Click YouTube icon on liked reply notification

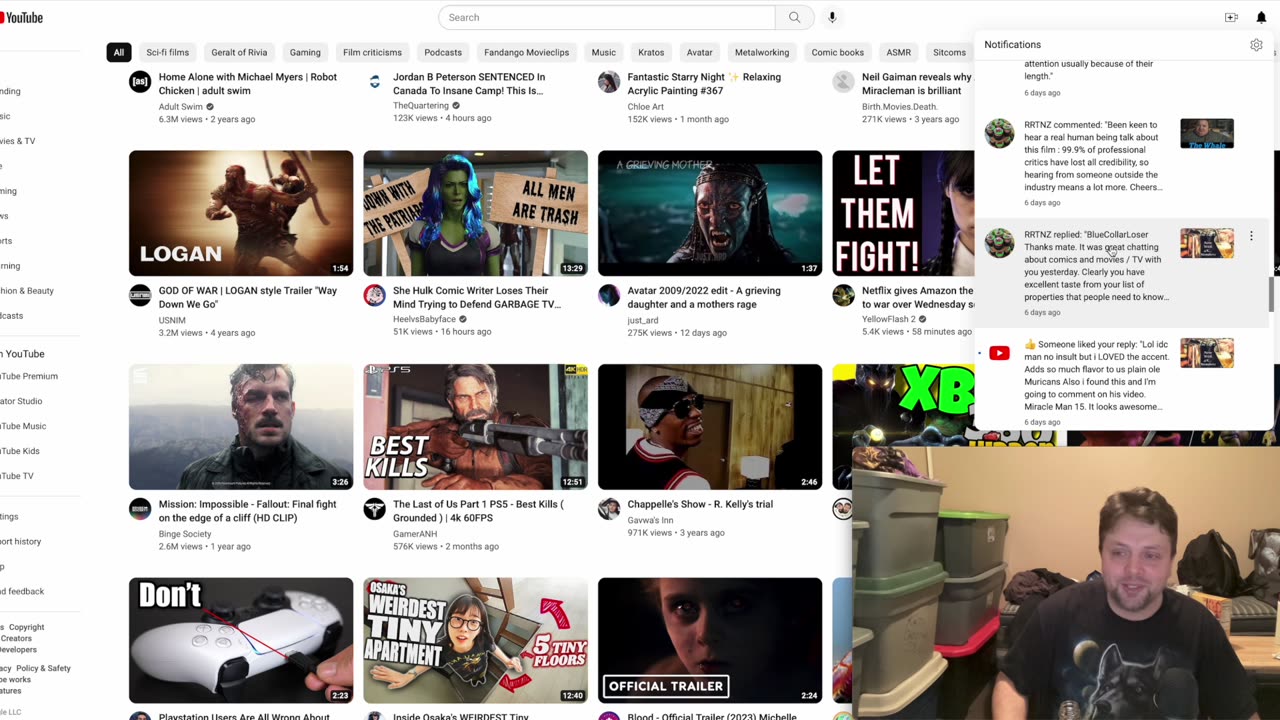click(x=999, y=353)
